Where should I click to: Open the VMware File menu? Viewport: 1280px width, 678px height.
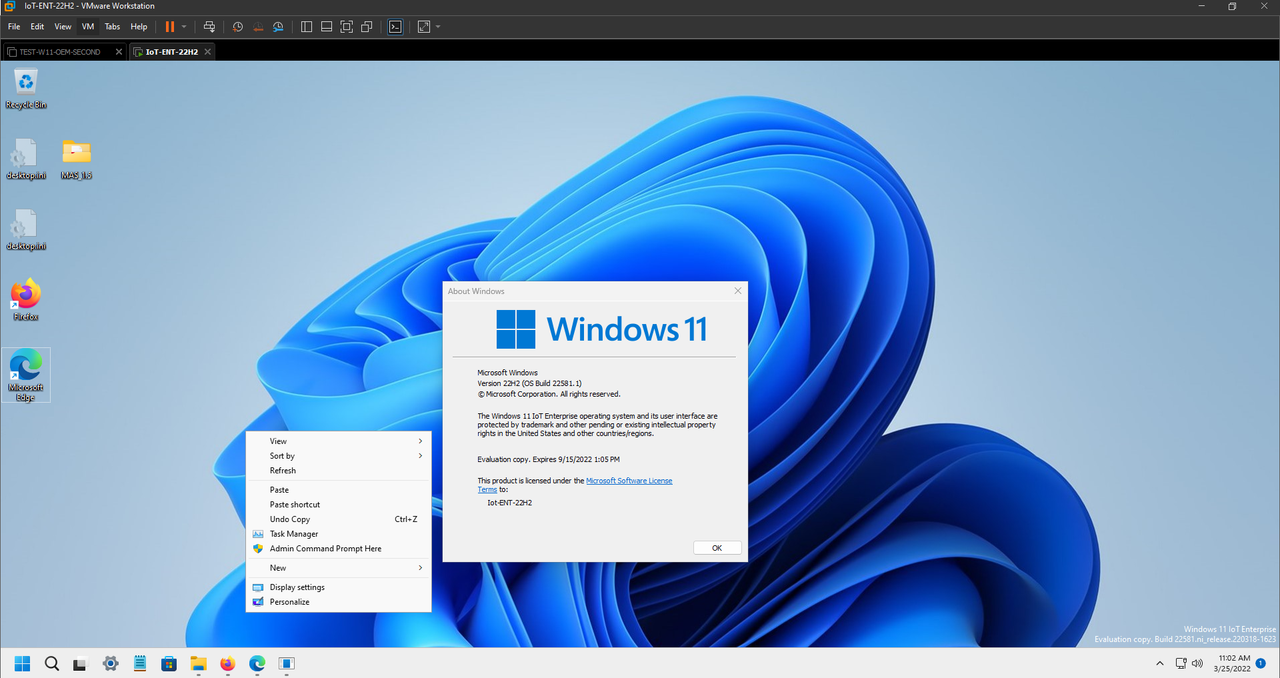pos(14,27)
